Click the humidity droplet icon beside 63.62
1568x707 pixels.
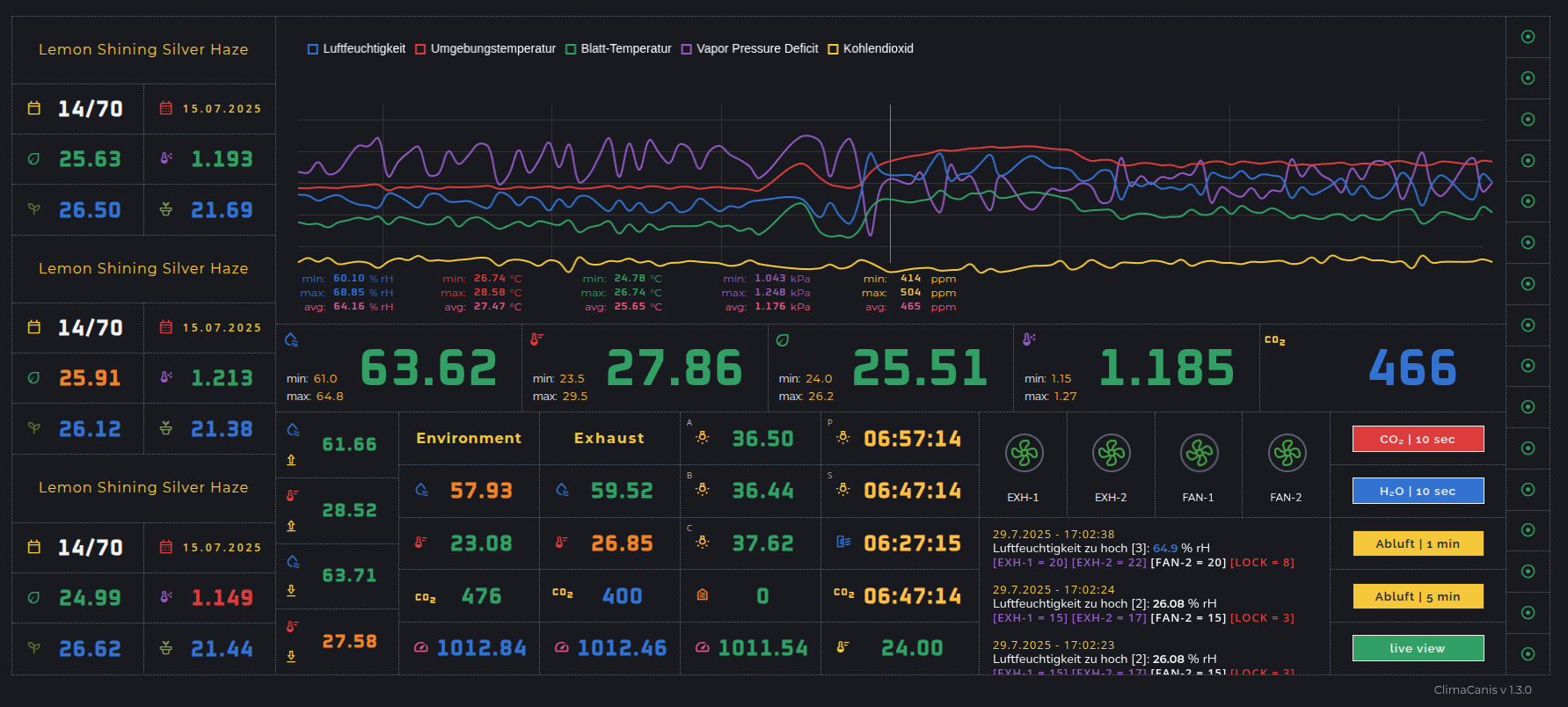(292, 339)
